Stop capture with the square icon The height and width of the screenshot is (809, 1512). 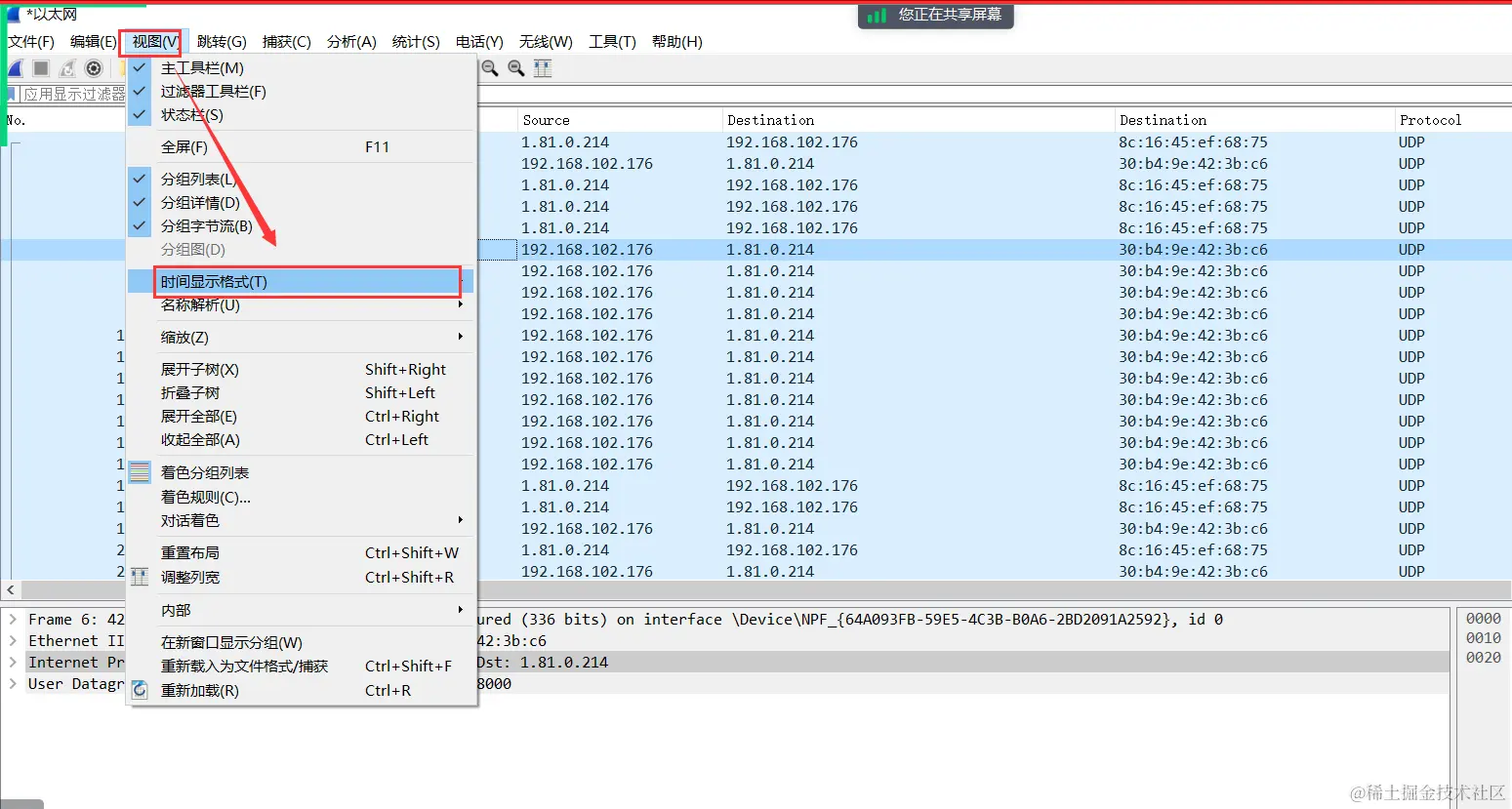(x=41, y=68)
